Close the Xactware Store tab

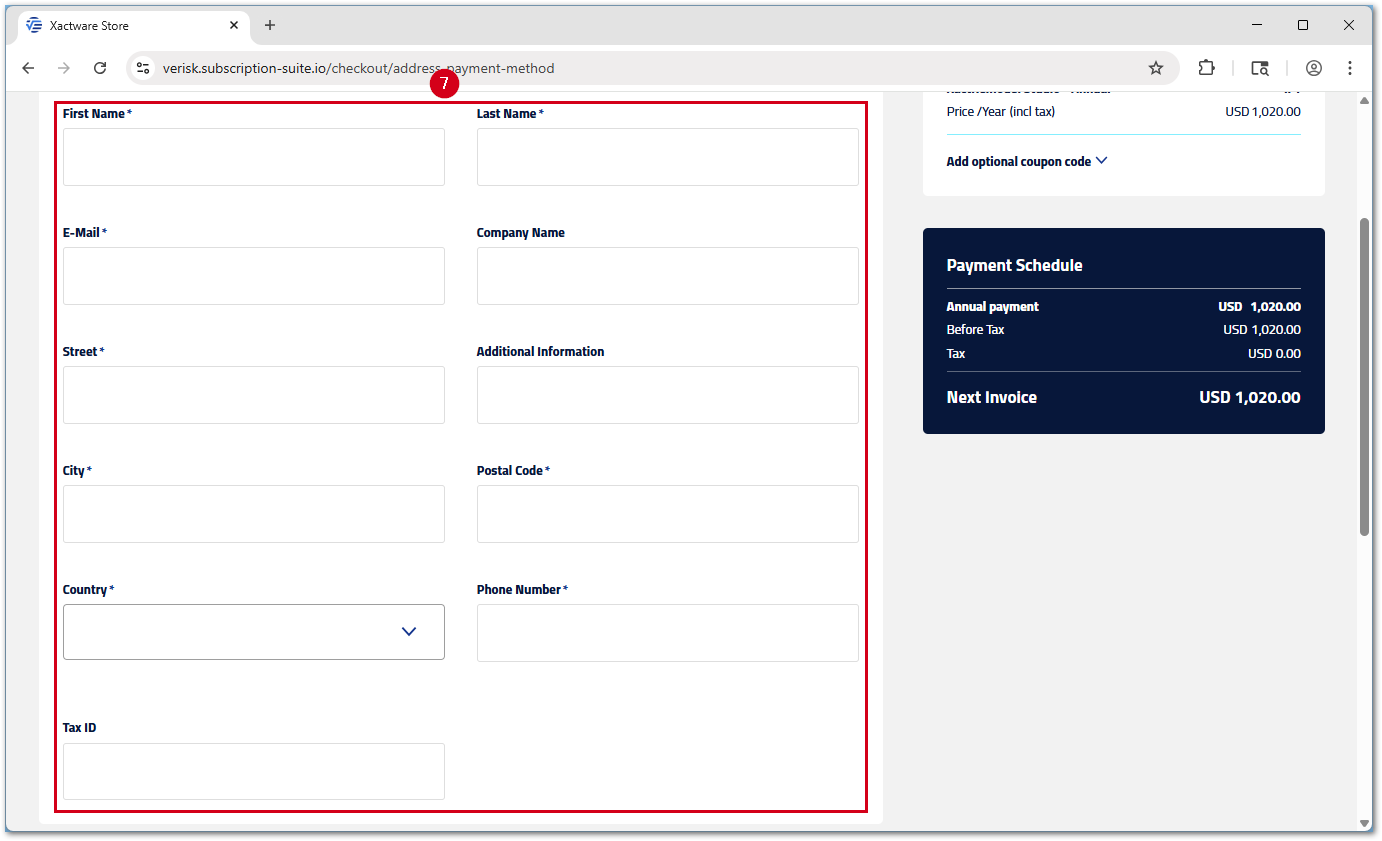[234, 25]
